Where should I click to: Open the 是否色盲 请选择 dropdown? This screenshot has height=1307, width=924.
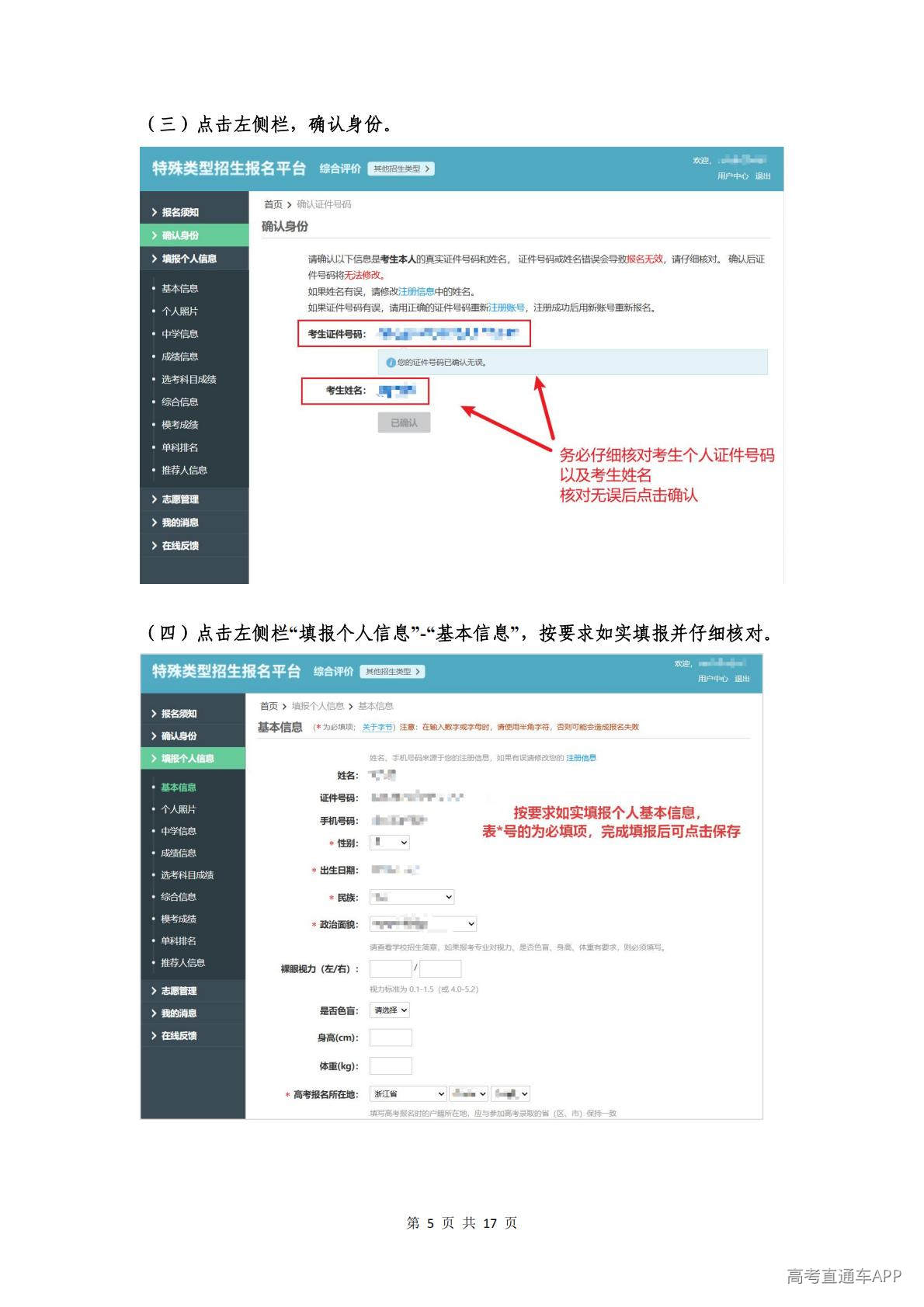point(390,1010)
